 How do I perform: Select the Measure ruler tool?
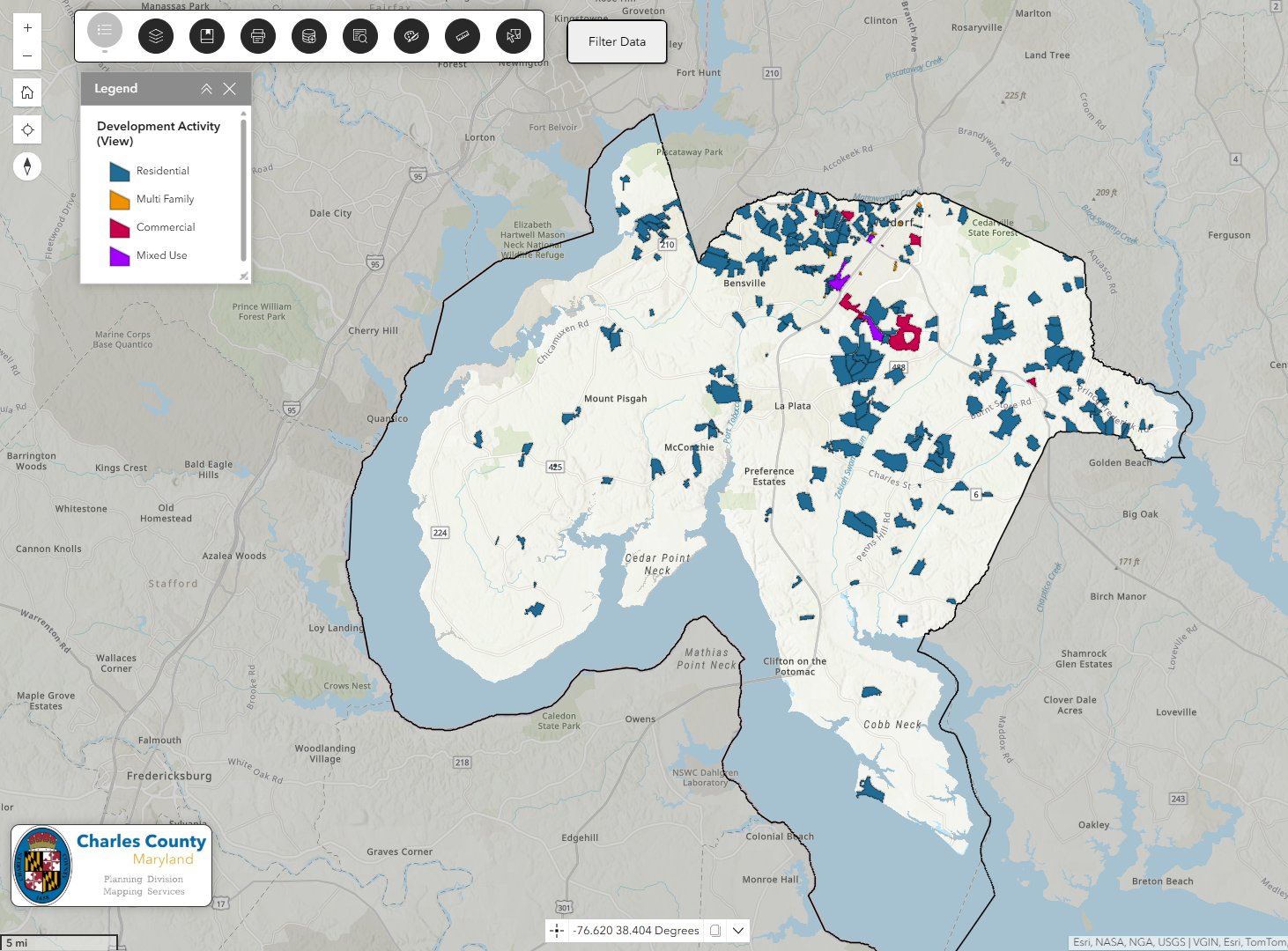click(x=463, y=36)
